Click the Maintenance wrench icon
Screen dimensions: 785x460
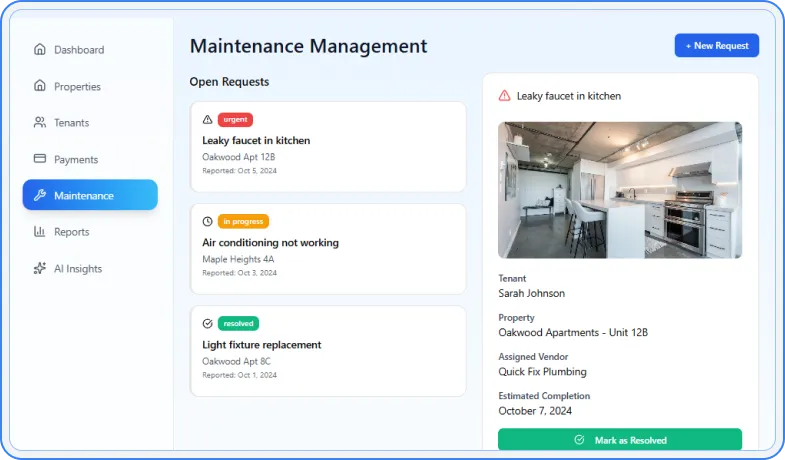40,195
